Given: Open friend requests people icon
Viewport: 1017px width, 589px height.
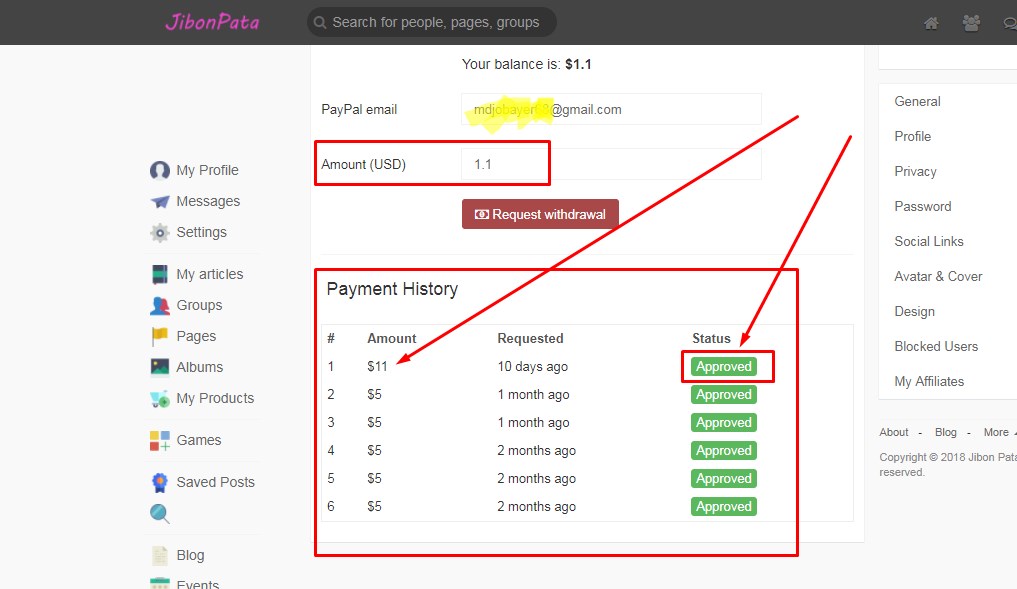Looking at the screenshot, I should (x=971, y=23).
